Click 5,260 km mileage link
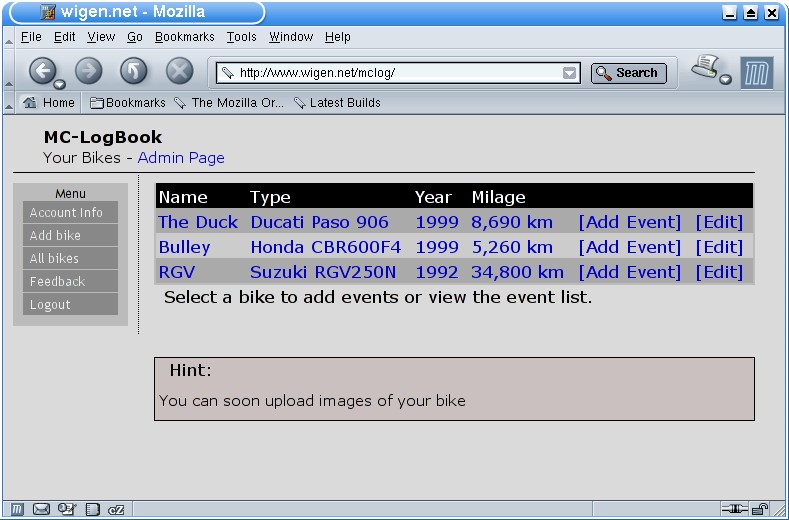The width and height of the screenshot is (789, 520). click(x=512, y=247)
